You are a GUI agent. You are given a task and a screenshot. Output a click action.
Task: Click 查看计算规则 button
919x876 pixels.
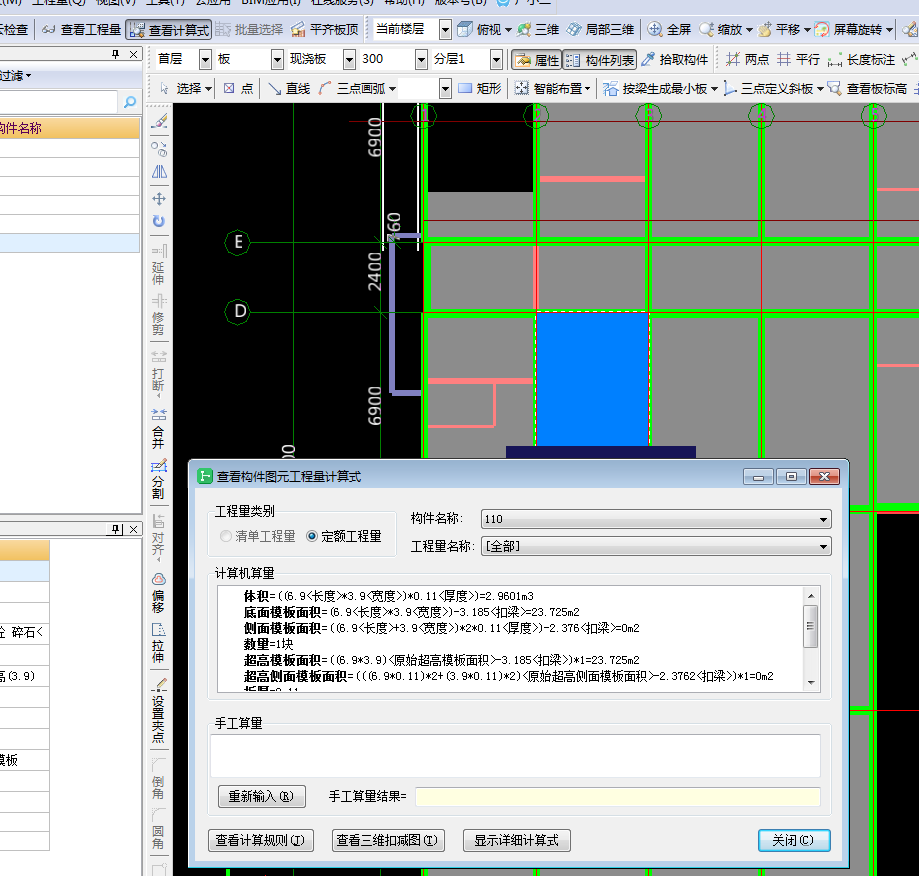coord(260,840)
